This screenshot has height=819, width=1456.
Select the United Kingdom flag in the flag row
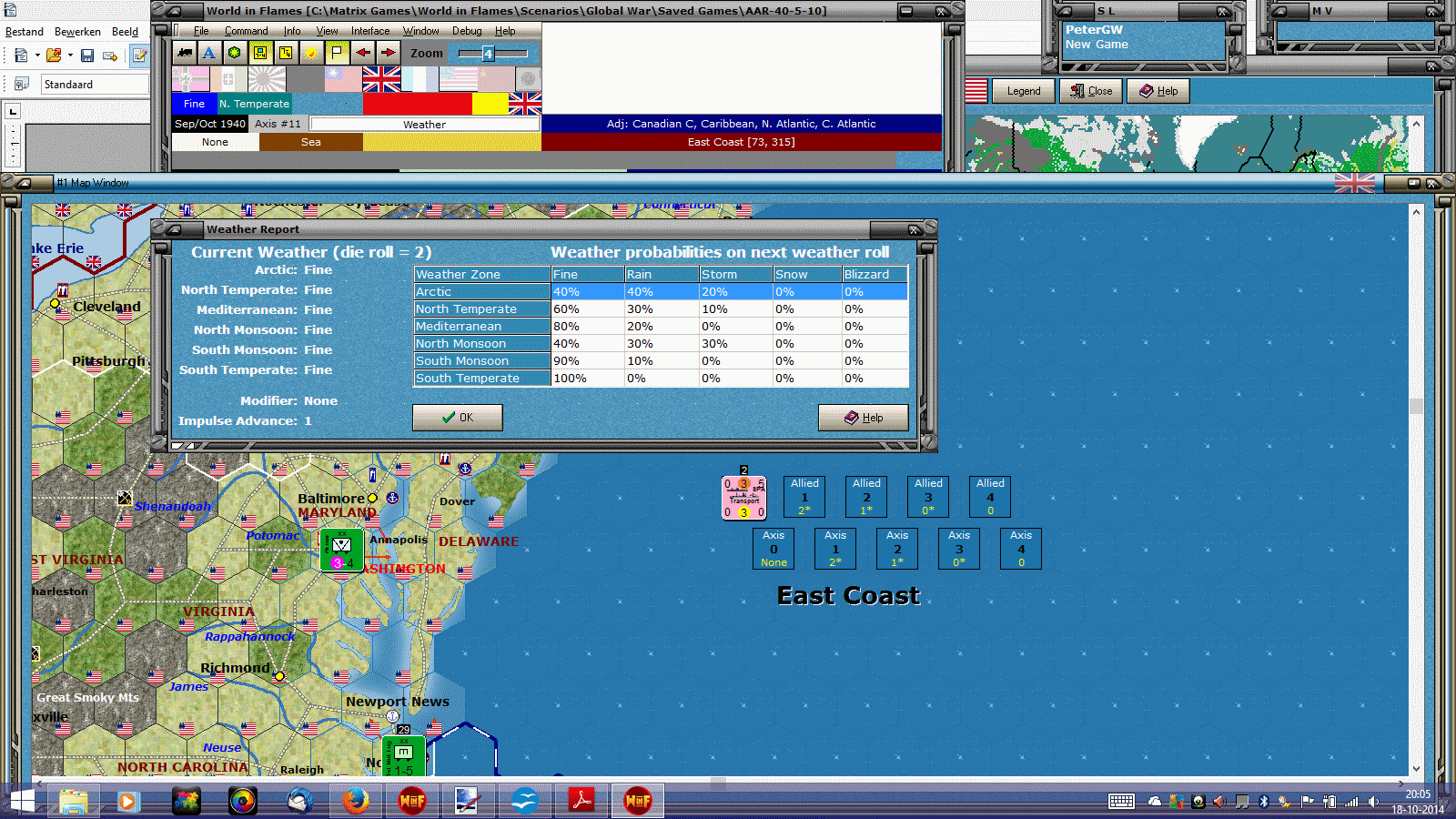(381, 79)
